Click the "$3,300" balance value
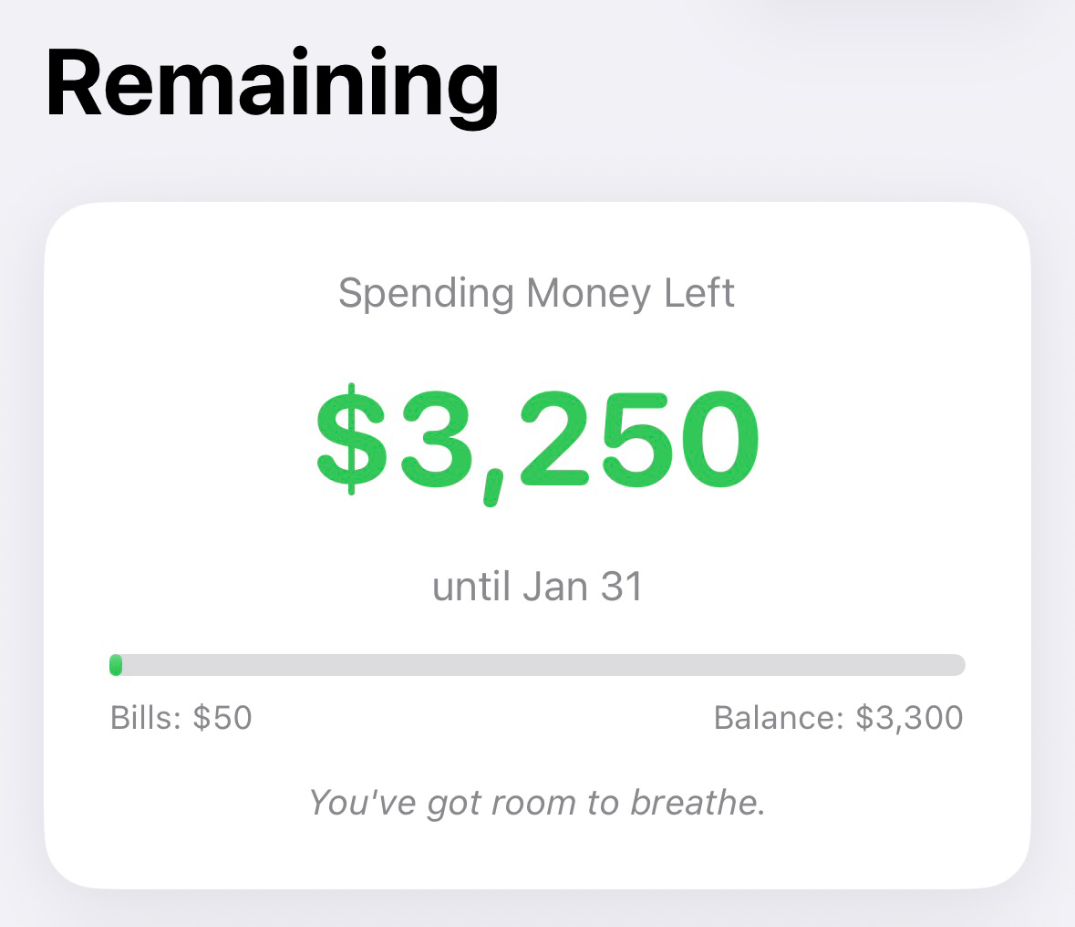 tap(909, 718)
